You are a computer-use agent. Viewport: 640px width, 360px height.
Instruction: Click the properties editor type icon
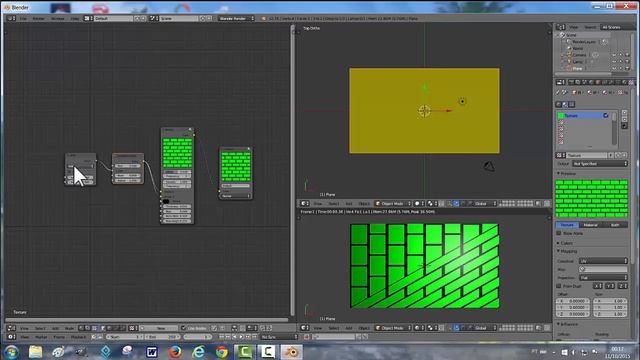click(x=560, y=82)
